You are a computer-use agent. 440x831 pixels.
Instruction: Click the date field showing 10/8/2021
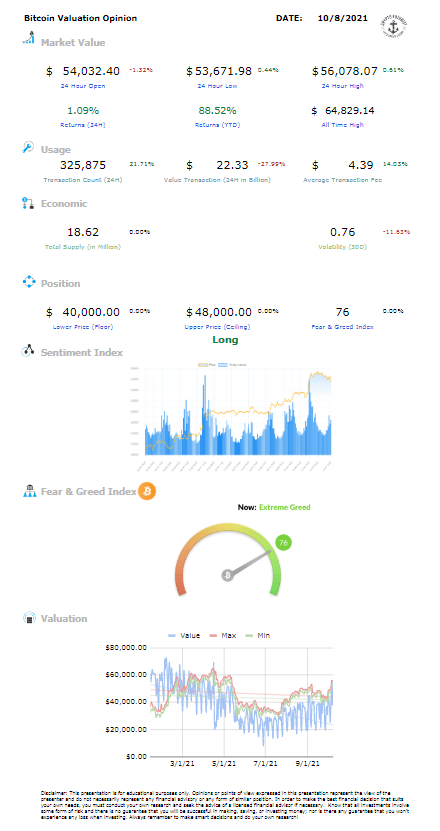tap(342, 18)
